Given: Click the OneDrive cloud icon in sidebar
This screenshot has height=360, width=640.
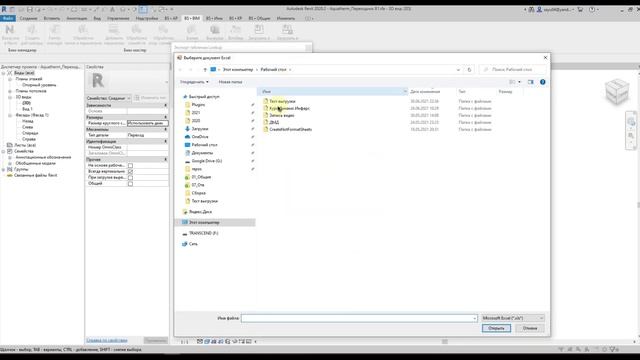Looking at the screenshot, I should (187, 137).
